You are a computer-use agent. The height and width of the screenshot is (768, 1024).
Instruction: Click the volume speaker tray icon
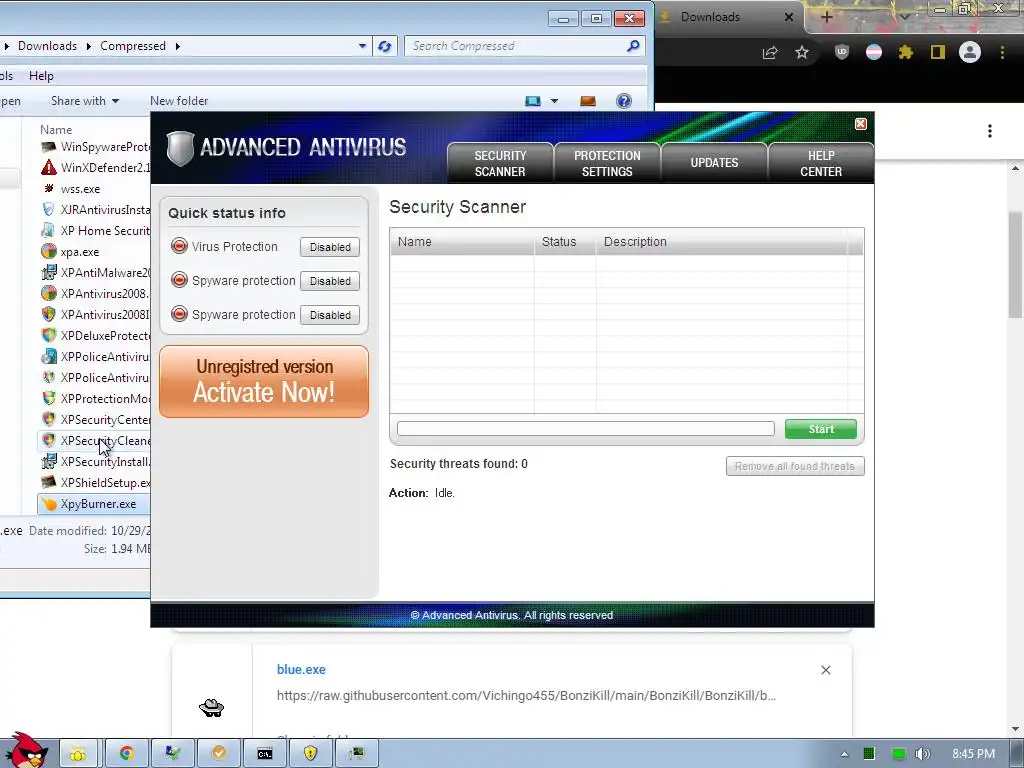(x=922, y=754)
